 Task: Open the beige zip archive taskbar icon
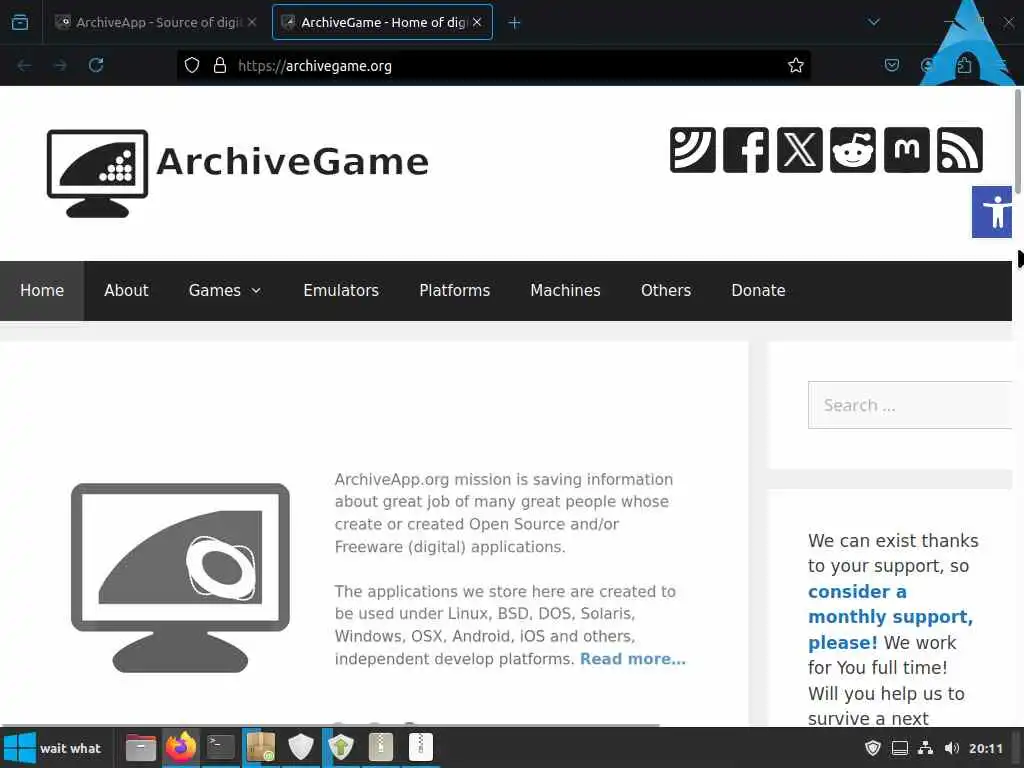pos(381,746)
